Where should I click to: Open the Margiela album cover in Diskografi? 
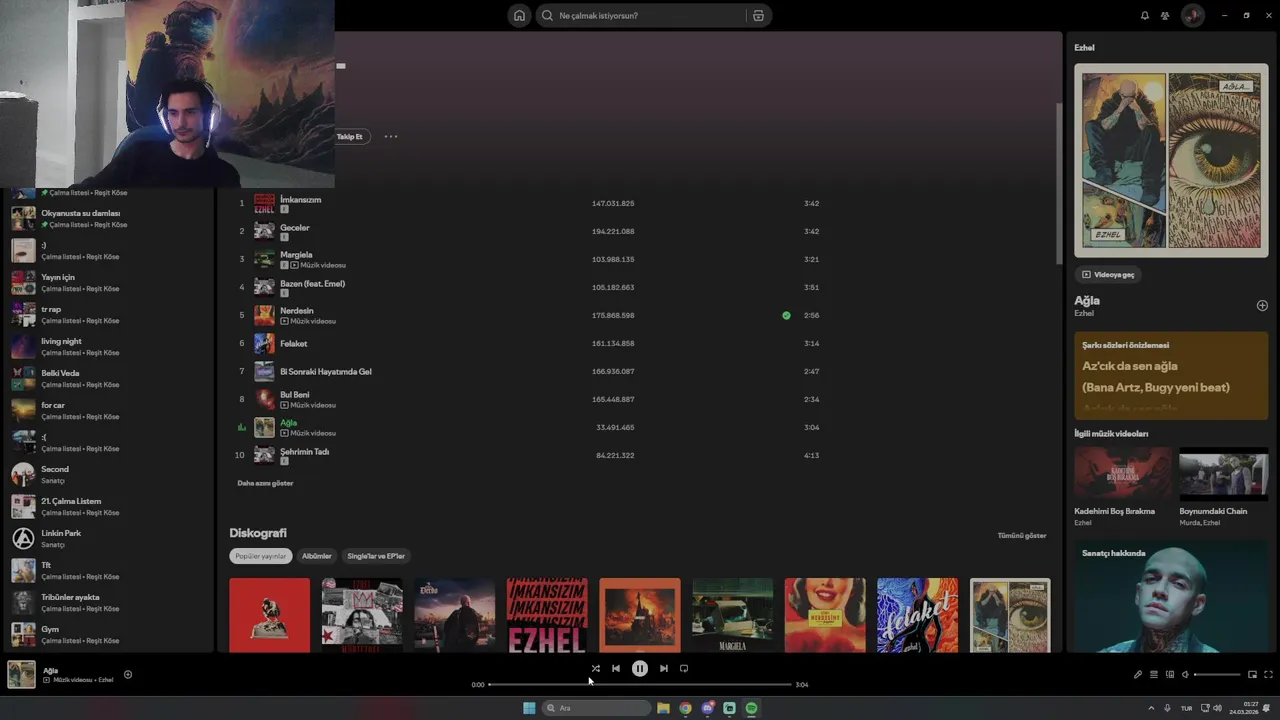[x=732, y=615]
